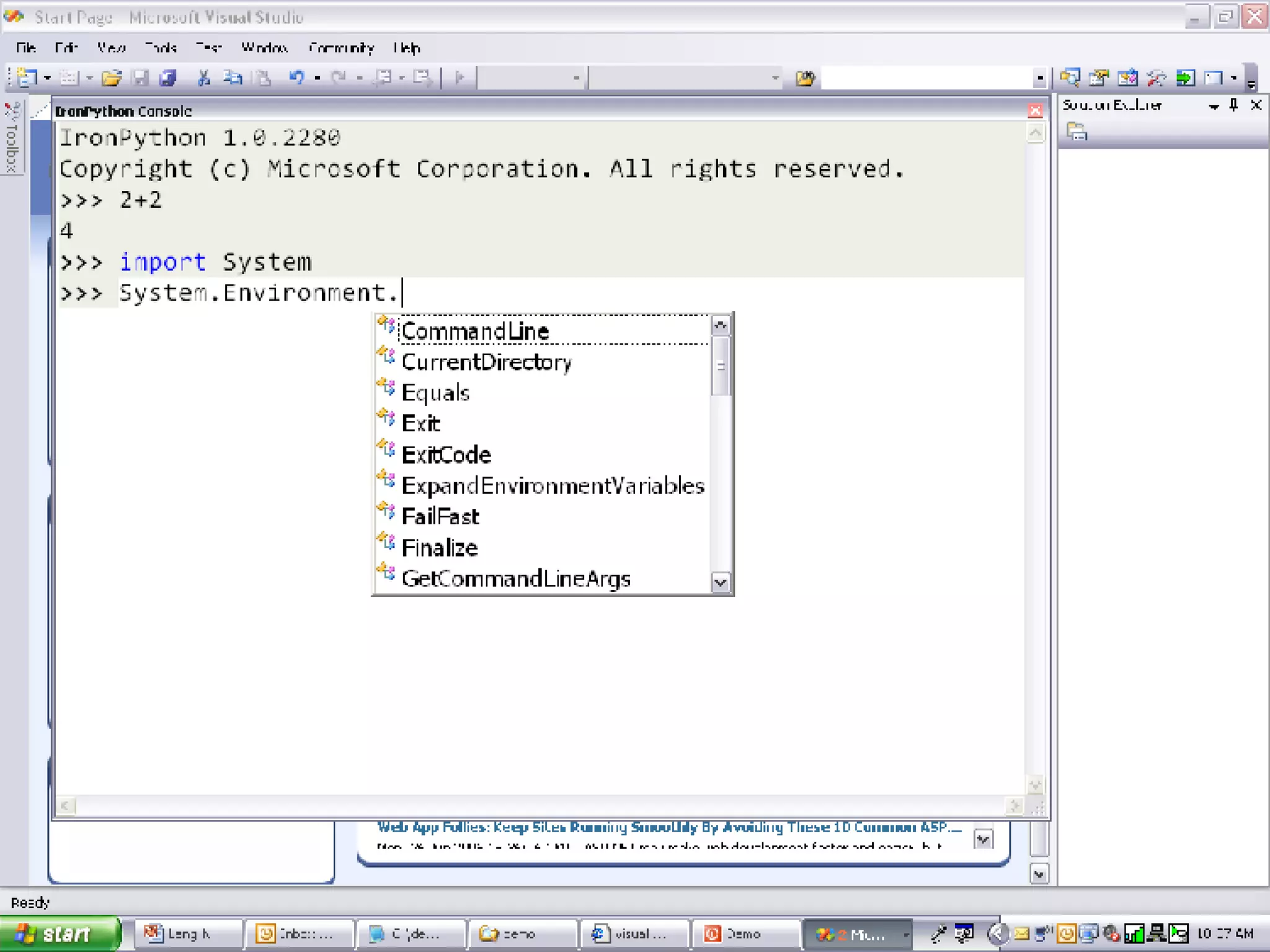Open the Add New Item dropdown arrow
This screenshot has width=1270, height=952.
[x=89, y=78]
